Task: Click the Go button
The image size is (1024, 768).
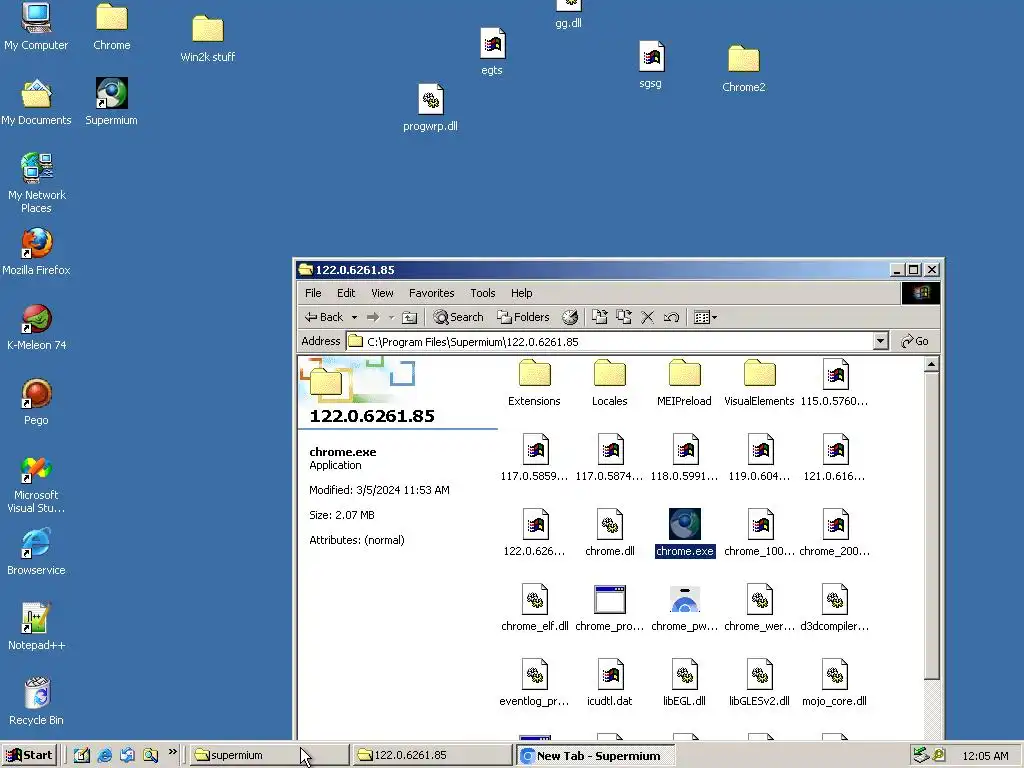Action: click(x=914, y=341)
